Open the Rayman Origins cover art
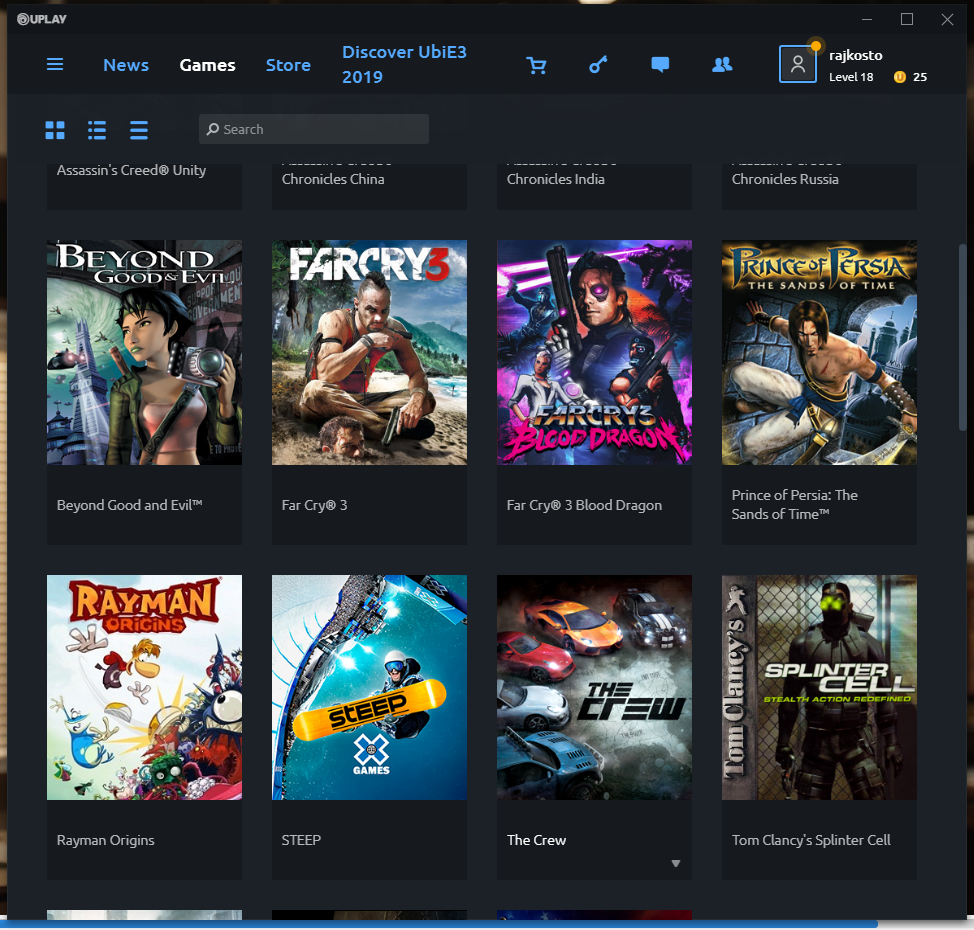974x930 pixels. [x=144, y=687]
